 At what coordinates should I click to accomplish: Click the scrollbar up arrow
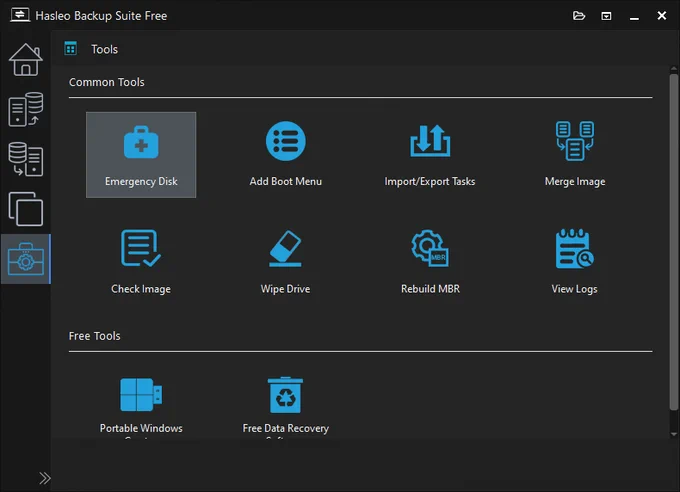[673, 69]
